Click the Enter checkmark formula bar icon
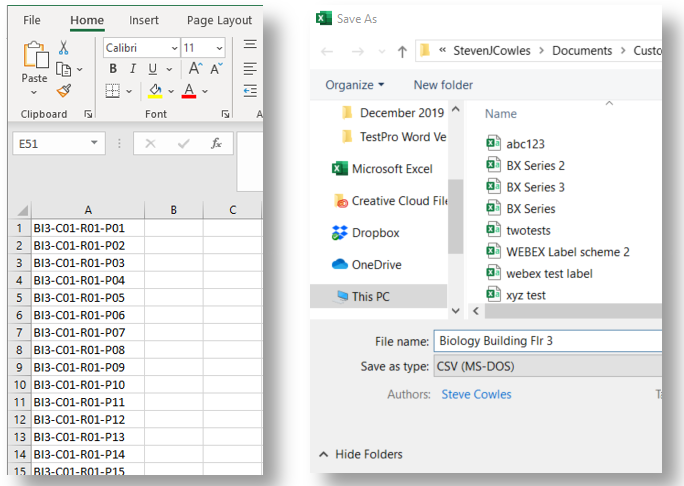 (x=184, y=143)
